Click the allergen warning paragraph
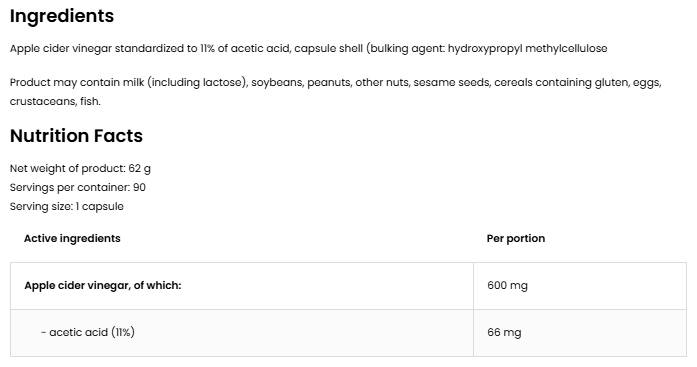 click(336, 92)
